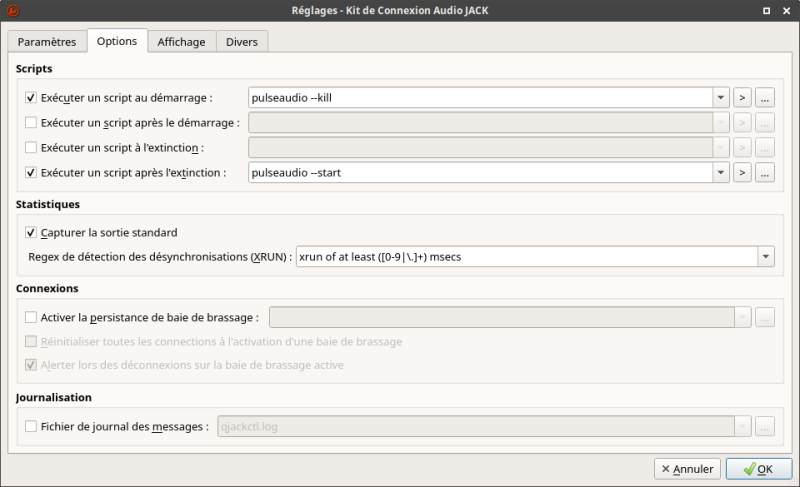
Task: Browse for after-shutdown script with '...' button
Action: [x=764, y=172]
